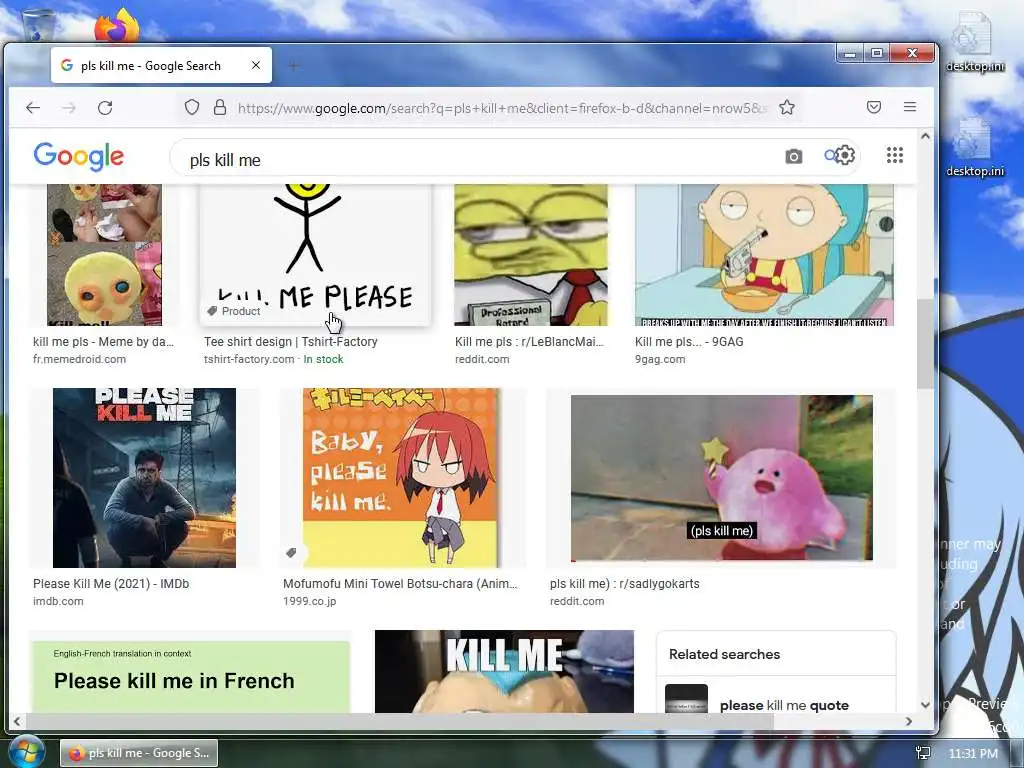1024x768 pixels.
Task: Open the network tray icon
Action: 923,753
